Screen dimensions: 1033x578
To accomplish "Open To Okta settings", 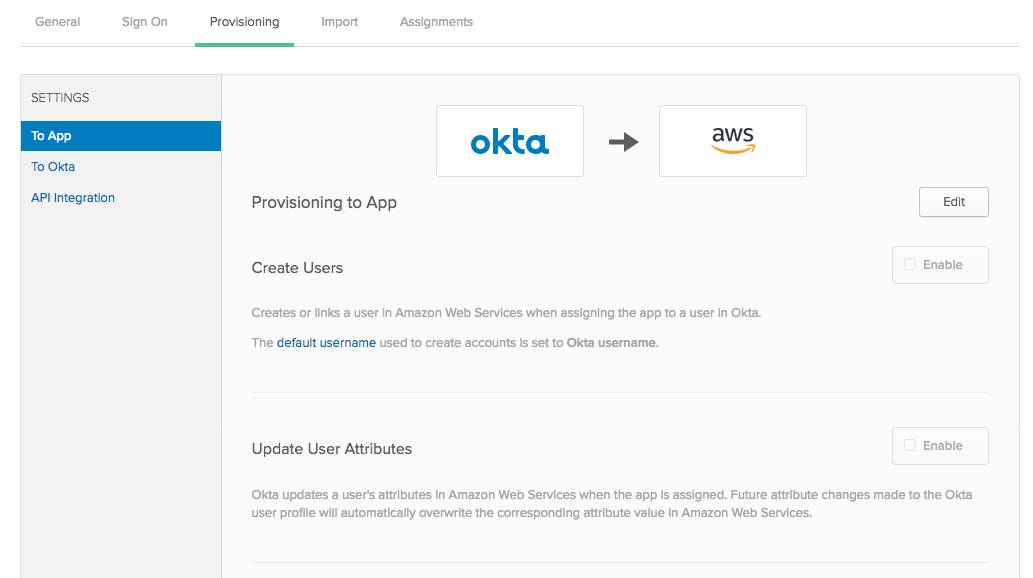I will 53,167.
